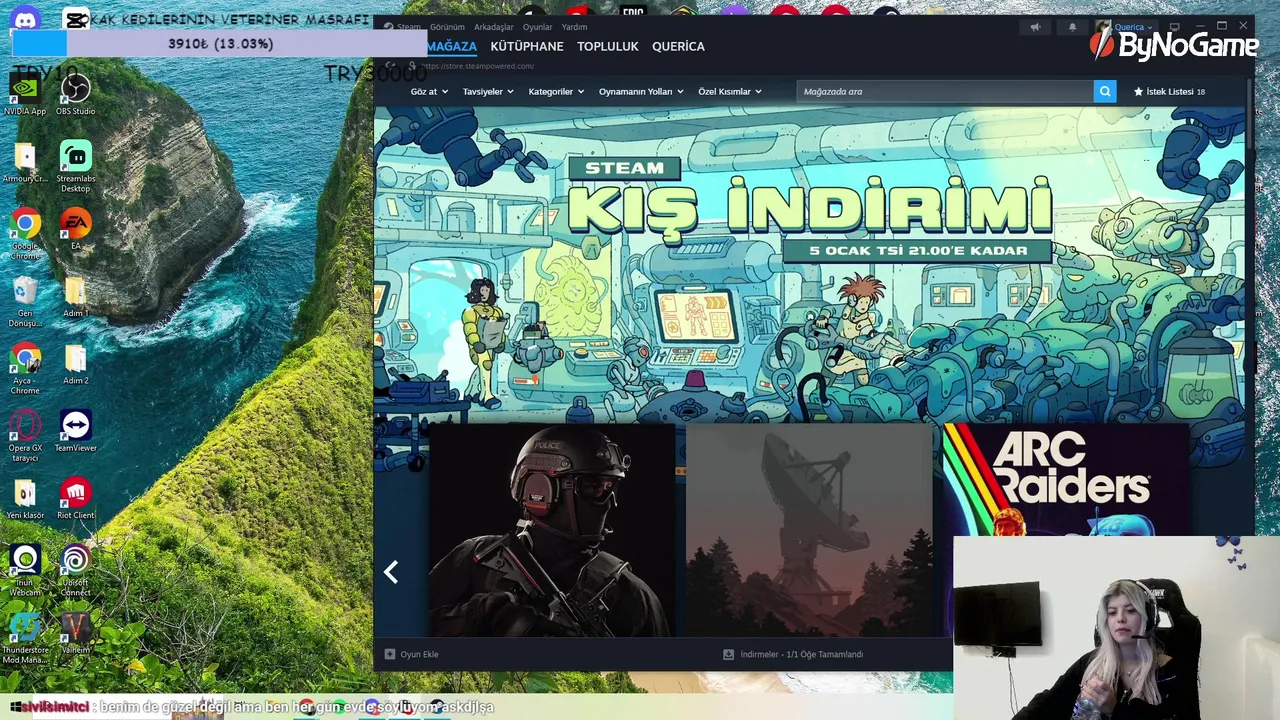Image resolution: width=1280 pixels, height=720 pixels.
Task: Go to previous carousel item arrow
Action: [391, 571]
